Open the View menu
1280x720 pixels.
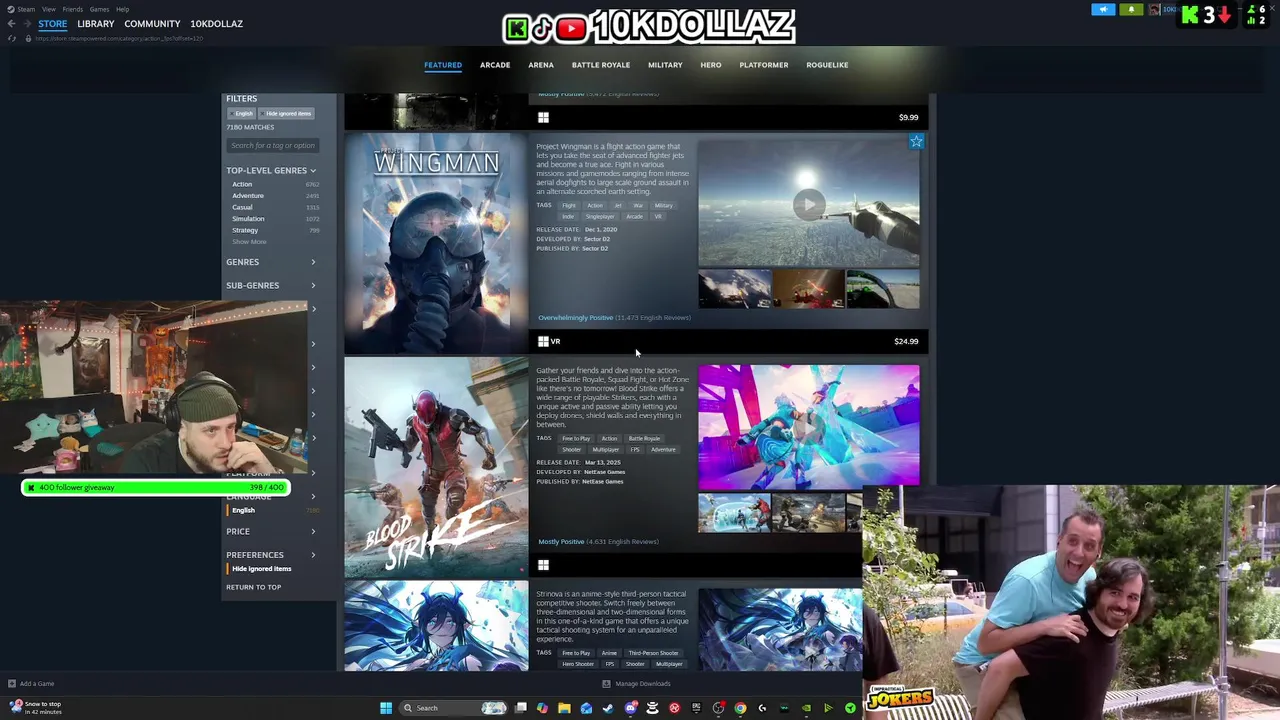click(x=48, y=9)
